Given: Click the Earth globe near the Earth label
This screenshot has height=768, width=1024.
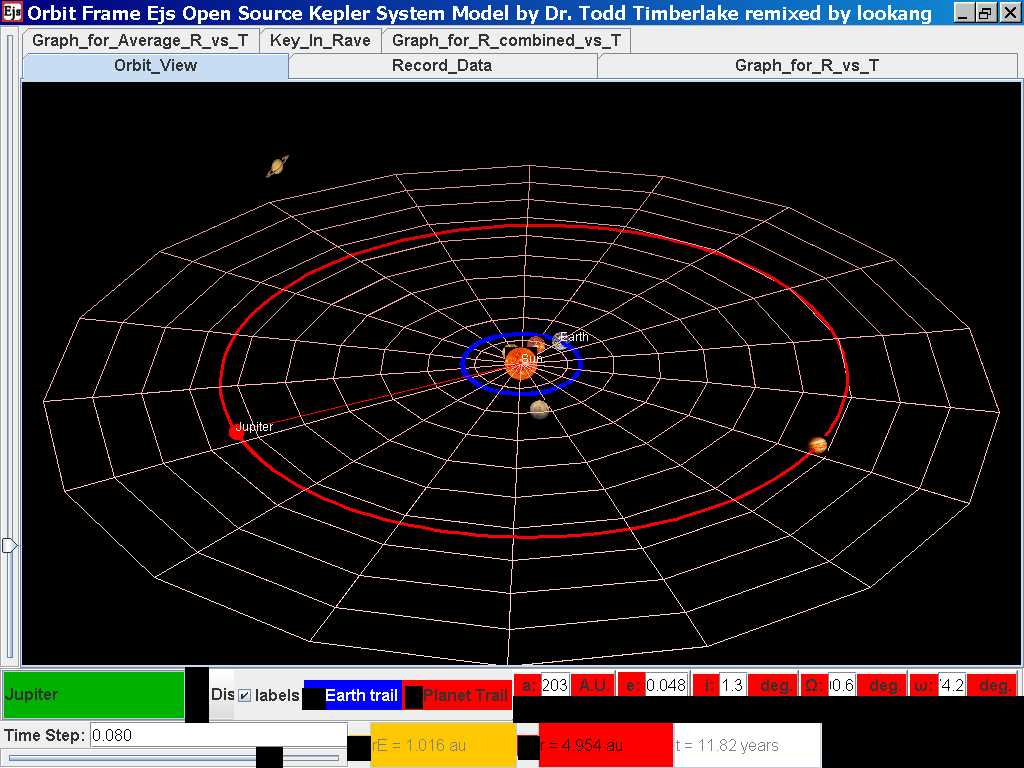Looking at the screenshot, I should 558,341.
